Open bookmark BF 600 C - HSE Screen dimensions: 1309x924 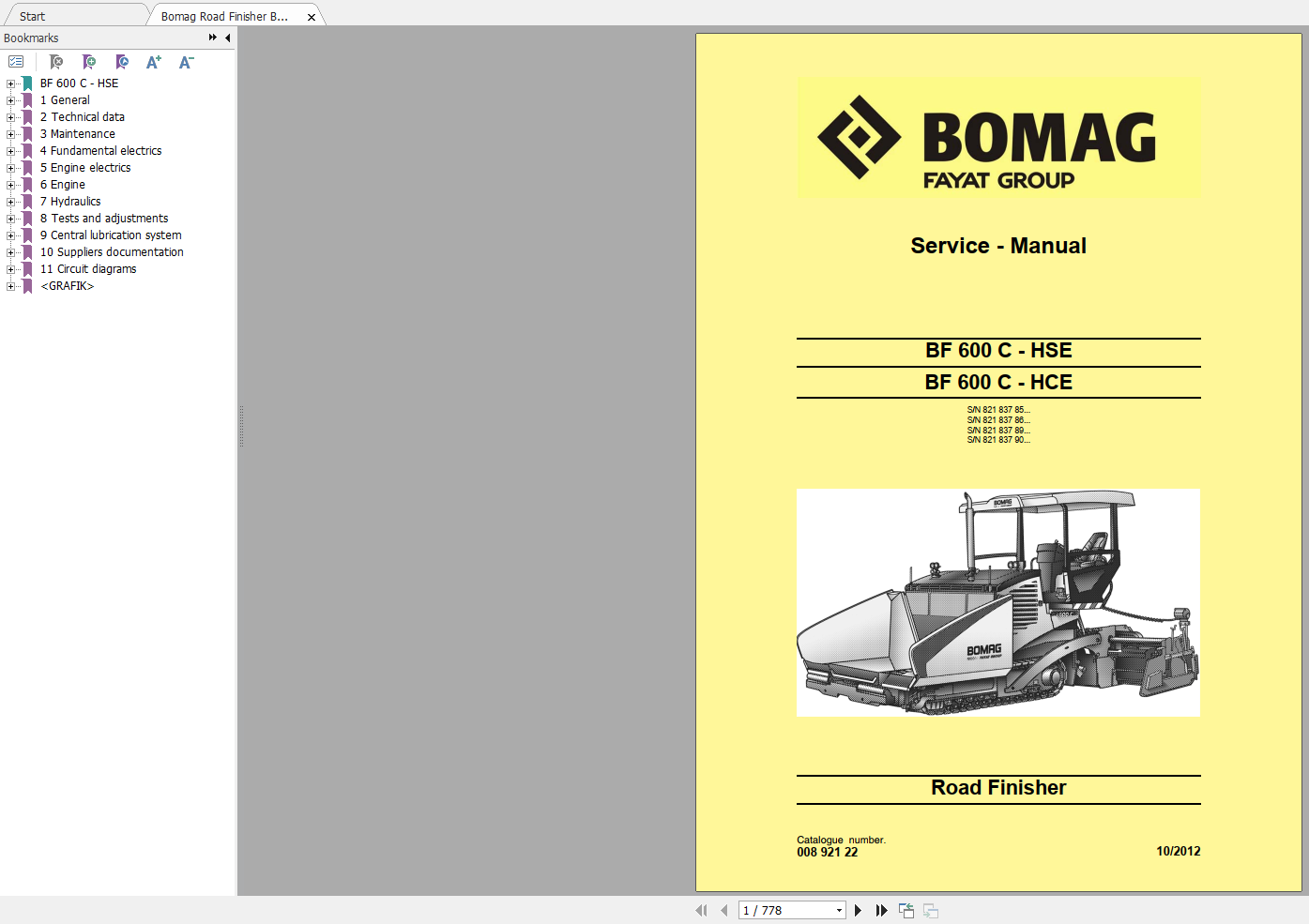point(79,83)
